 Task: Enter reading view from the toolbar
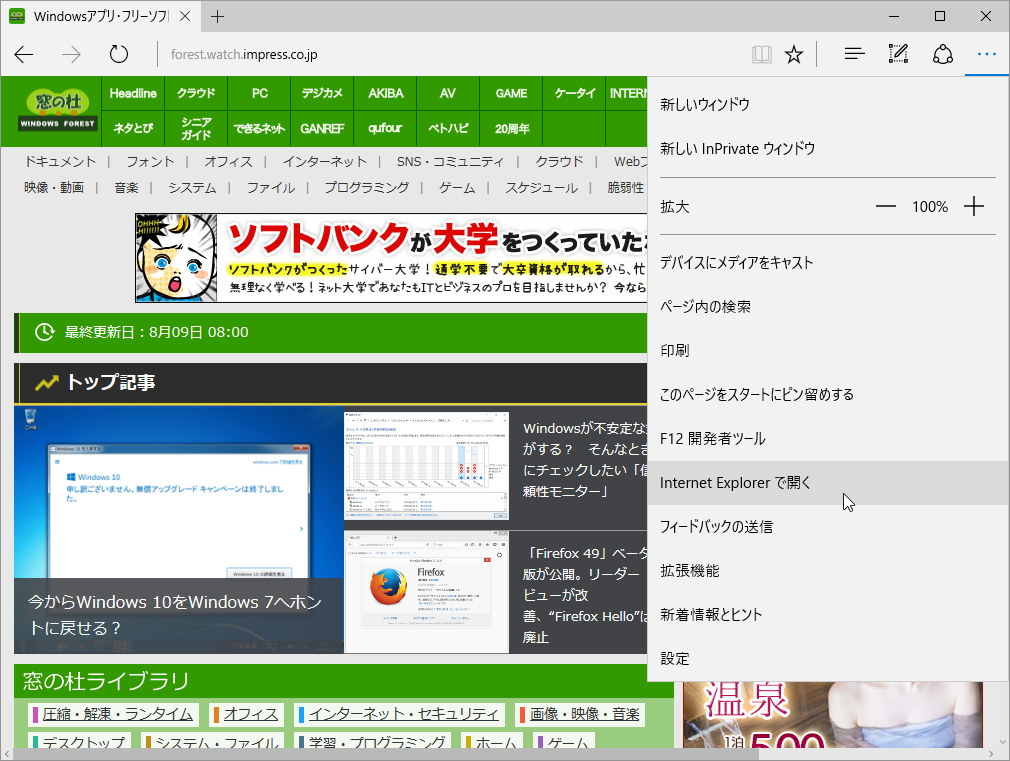761,54
